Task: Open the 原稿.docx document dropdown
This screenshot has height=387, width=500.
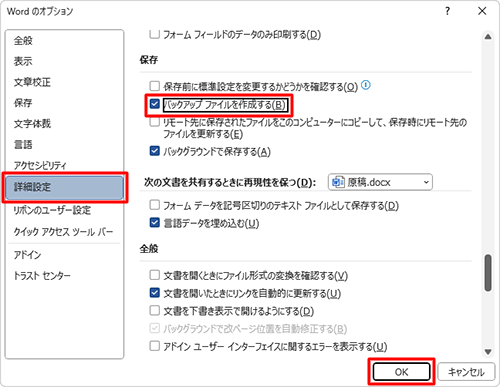Action: [380, 182]
